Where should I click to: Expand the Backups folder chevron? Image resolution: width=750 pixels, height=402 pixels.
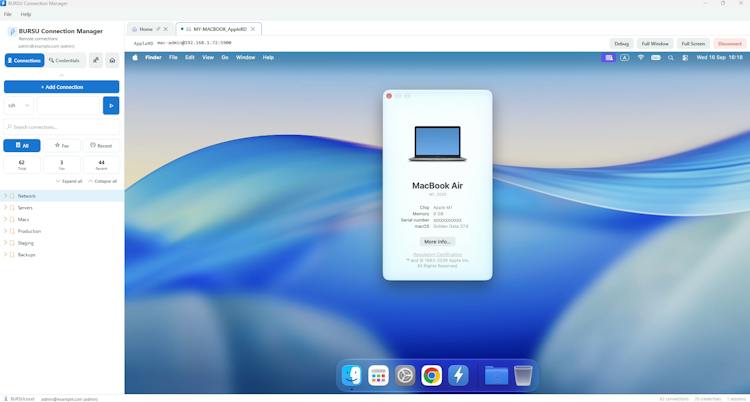coord(5,255)
